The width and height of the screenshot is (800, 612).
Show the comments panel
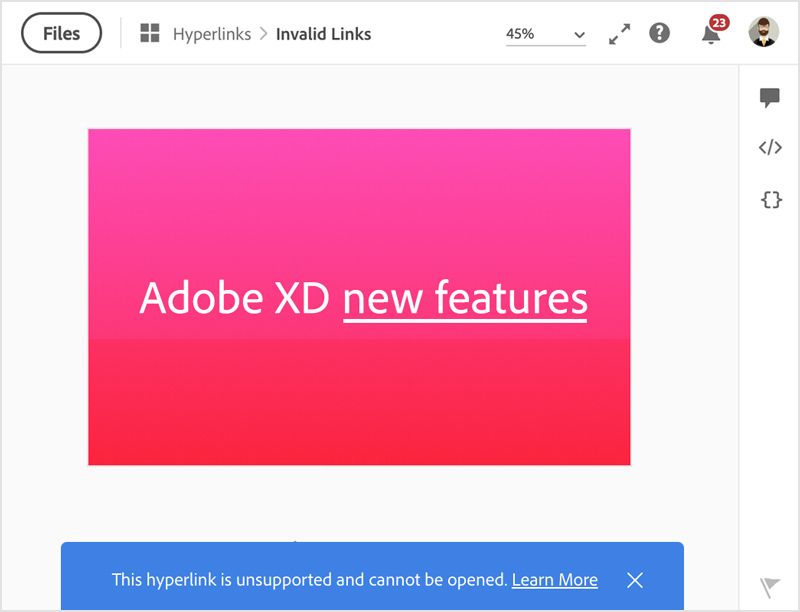769,97
